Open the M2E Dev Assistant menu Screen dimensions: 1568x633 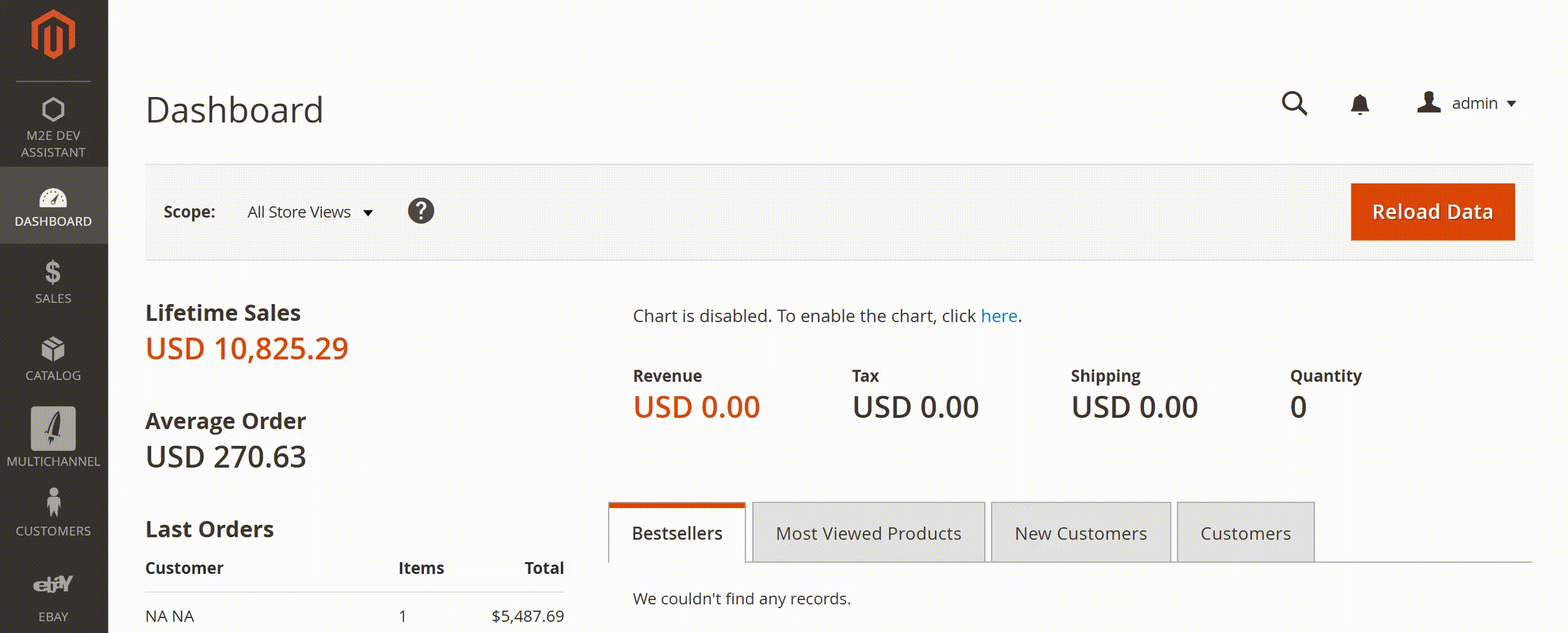click(53, 127)
